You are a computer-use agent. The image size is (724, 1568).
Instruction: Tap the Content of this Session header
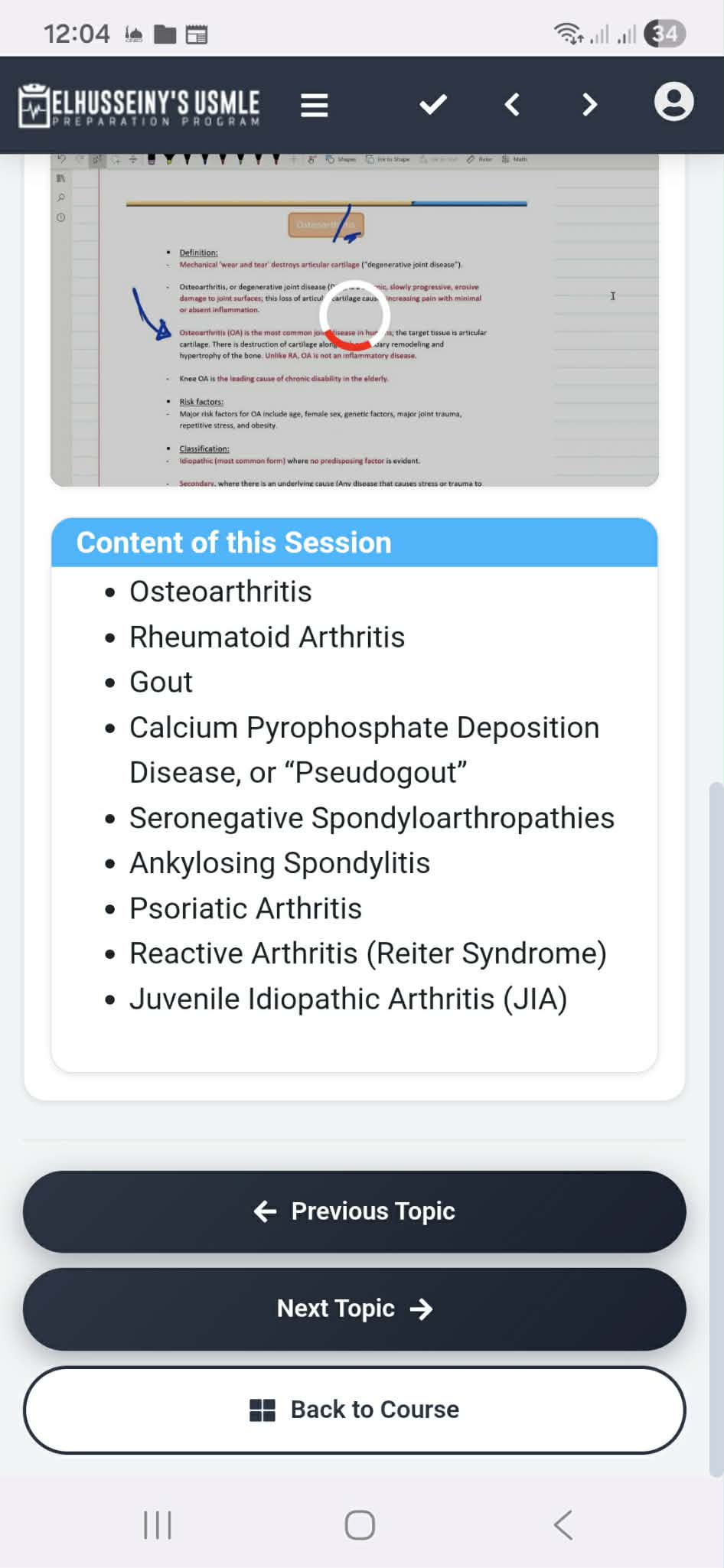(x=234, y=543)
